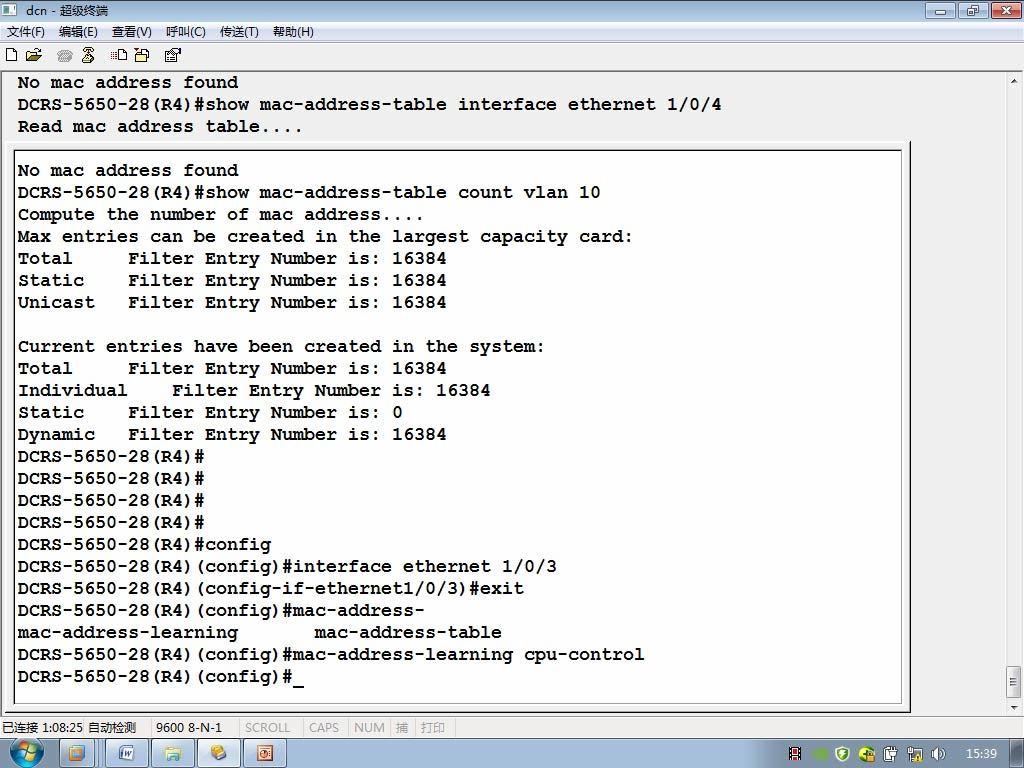Image resolution: width=1024 pixels, height=768 pixels.
Task: Click the 'show mac-address-table count vlan 10' line
Action: click(x=309, y=193)
